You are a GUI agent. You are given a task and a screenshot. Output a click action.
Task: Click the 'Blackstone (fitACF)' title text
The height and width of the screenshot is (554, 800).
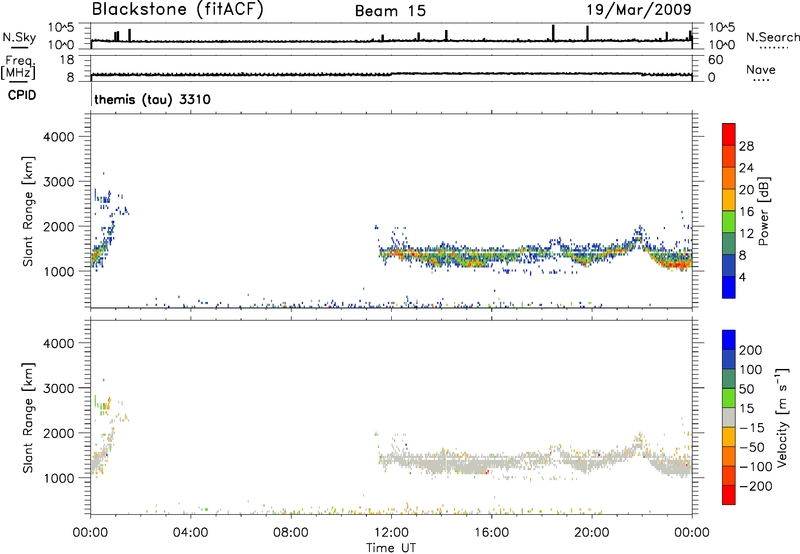178,10
